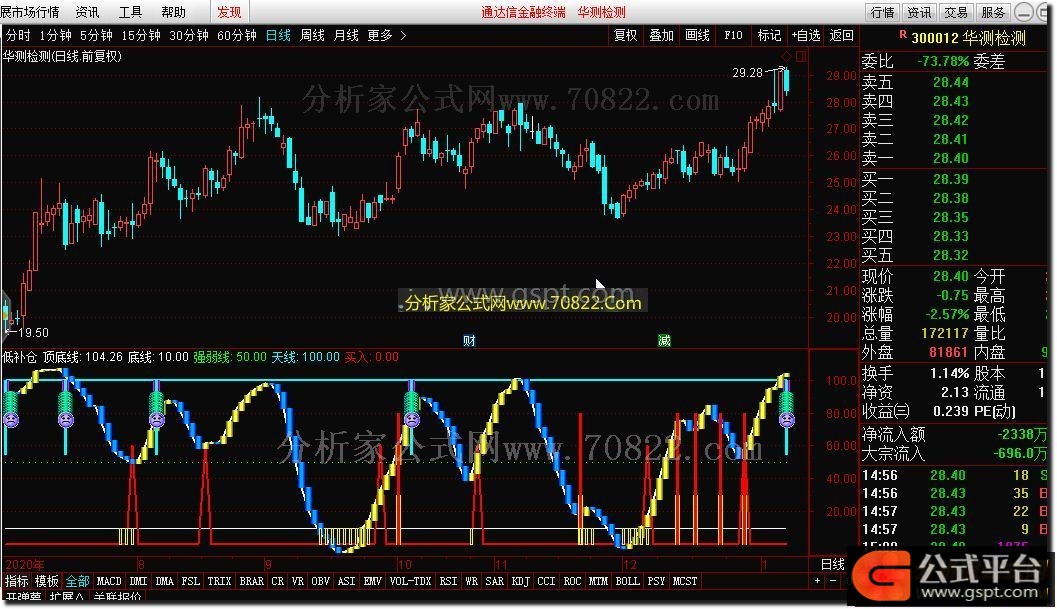Switch the indicator to VR

pos(298,581)
